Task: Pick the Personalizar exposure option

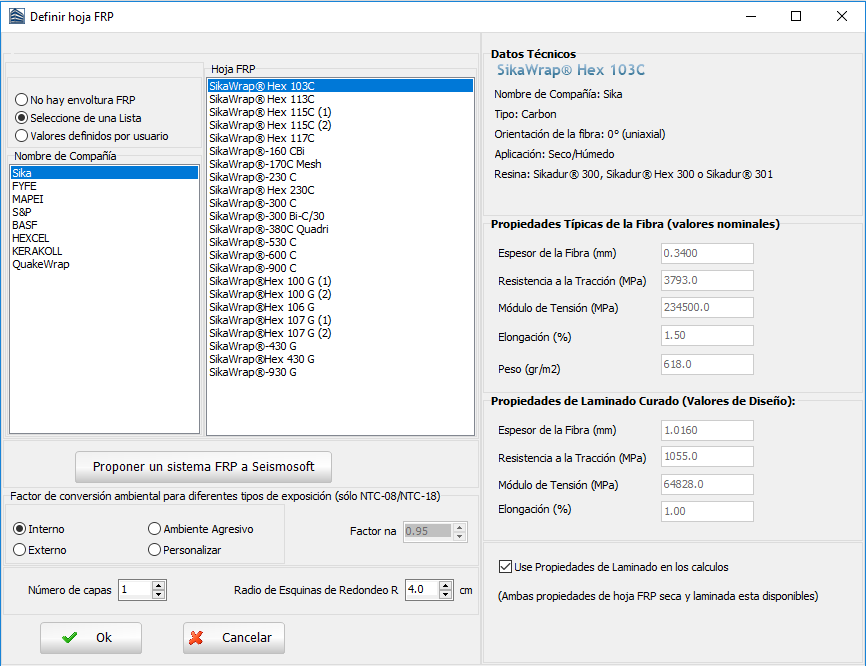Action: (154, 550)
